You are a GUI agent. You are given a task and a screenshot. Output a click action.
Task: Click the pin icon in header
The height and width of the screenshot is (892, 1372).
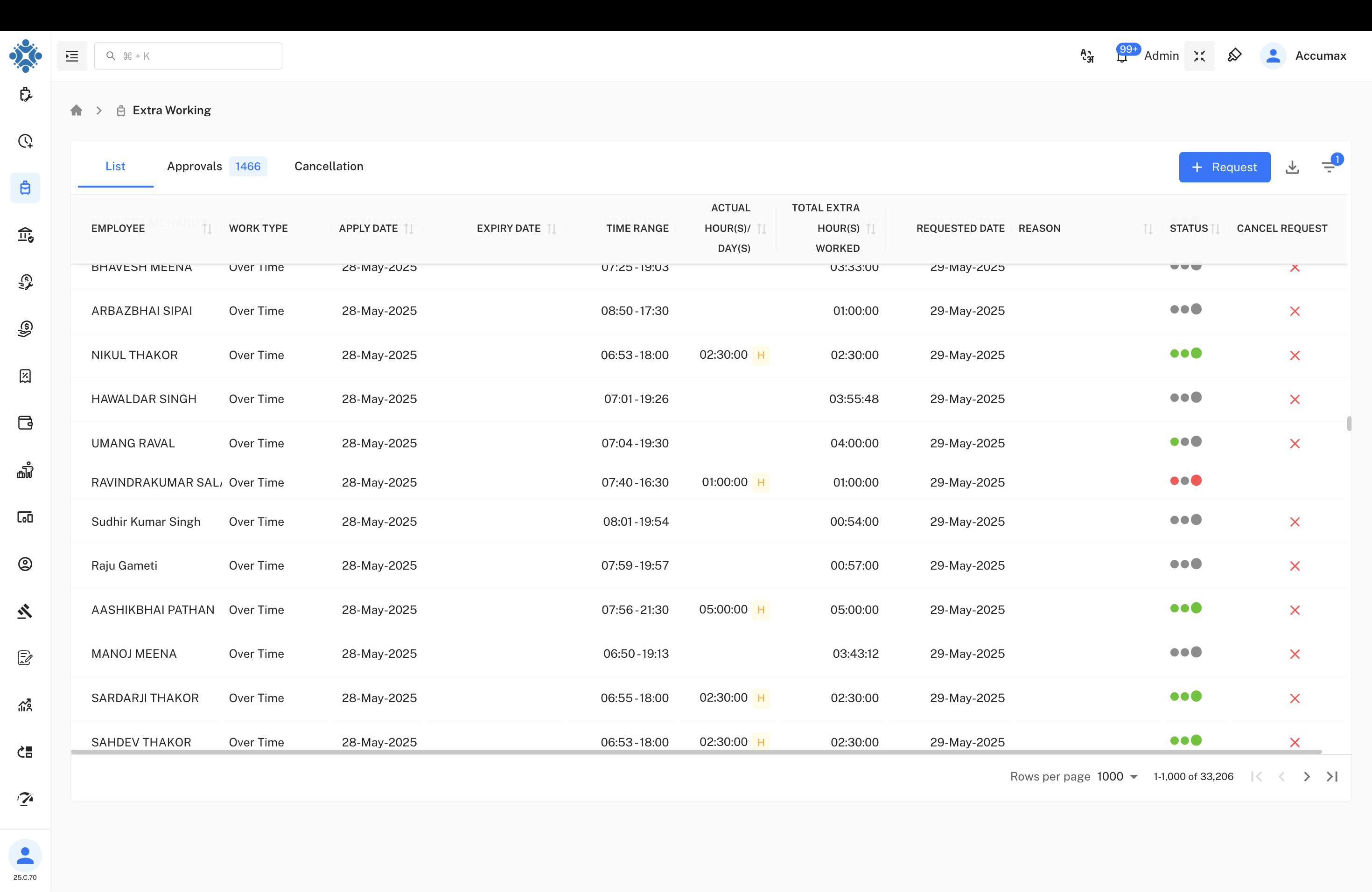(x=1234, y=56)
